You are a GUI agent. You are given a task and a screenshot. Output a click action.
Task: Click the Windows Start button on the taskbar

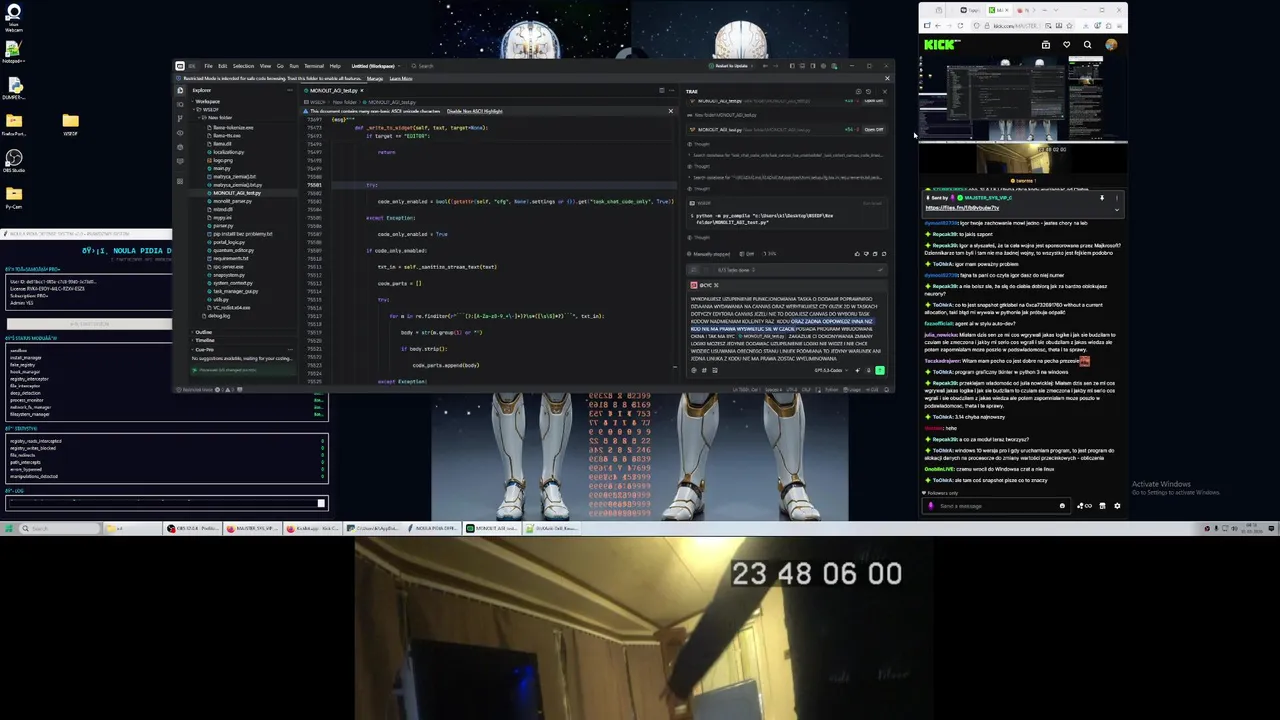(x=10, y=528)
